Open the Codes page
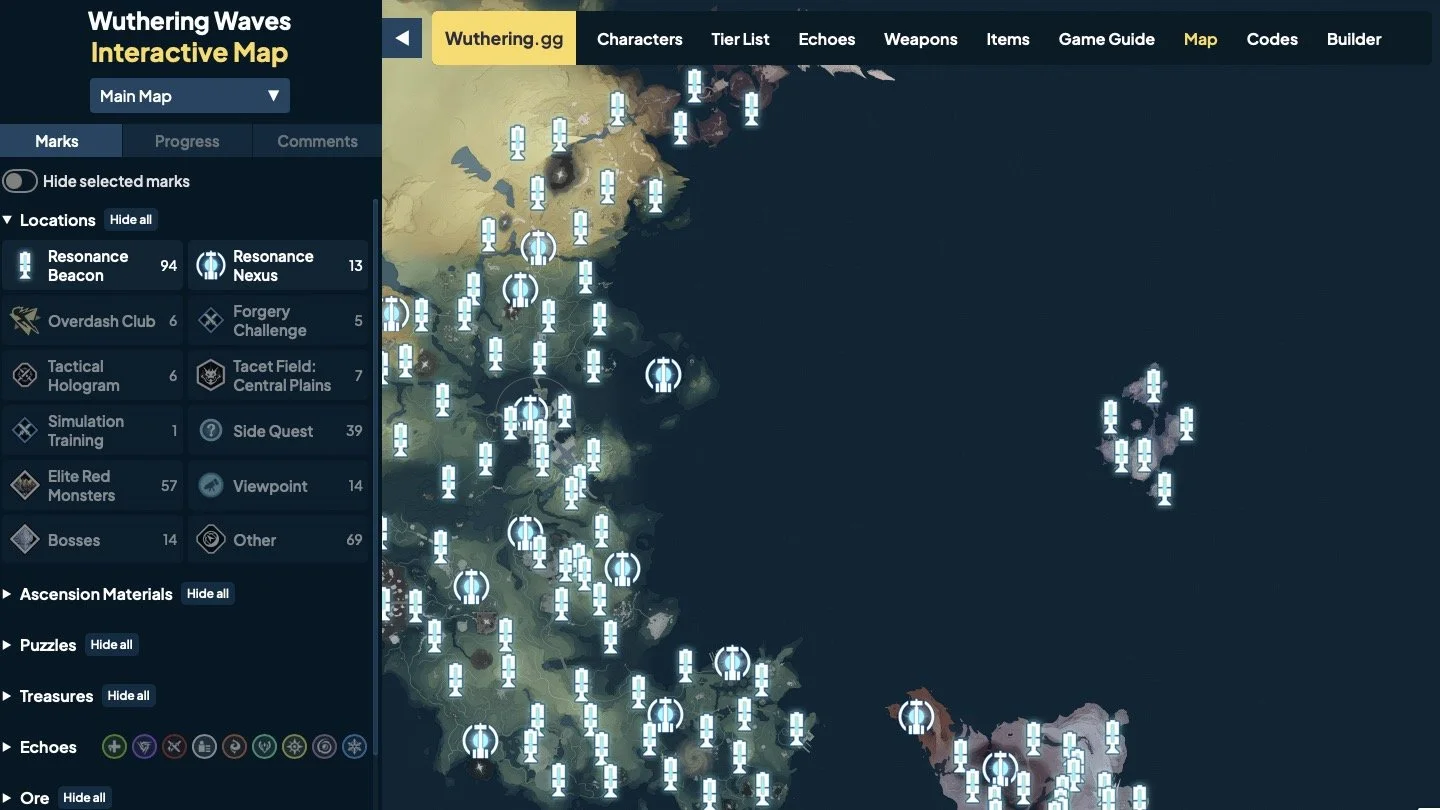The width and height of the screenshot is (1440, 810). (1272, 39)
